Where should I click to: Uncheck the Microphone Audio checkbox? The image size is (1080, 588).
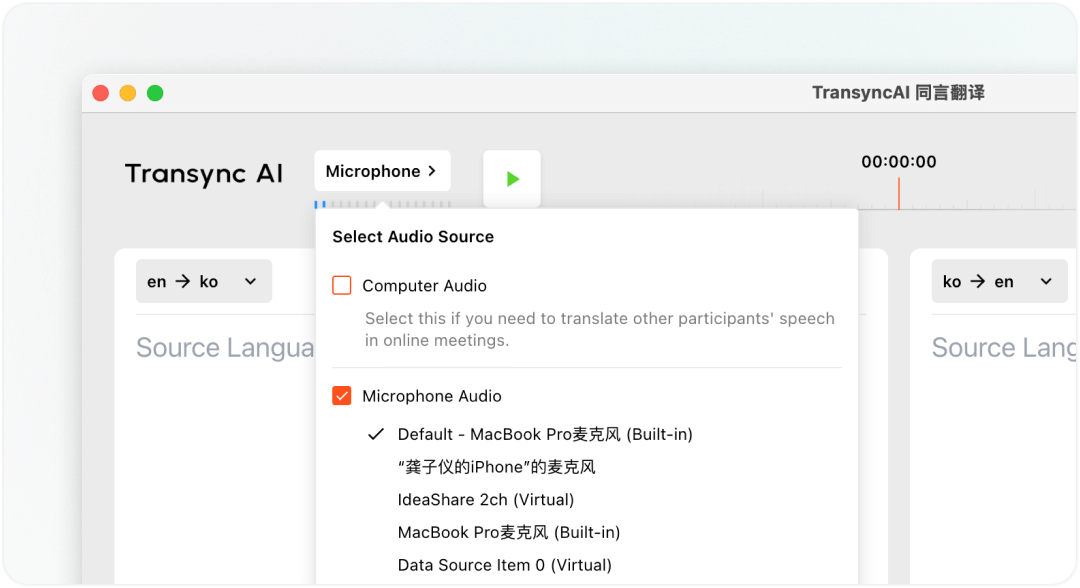342,395
